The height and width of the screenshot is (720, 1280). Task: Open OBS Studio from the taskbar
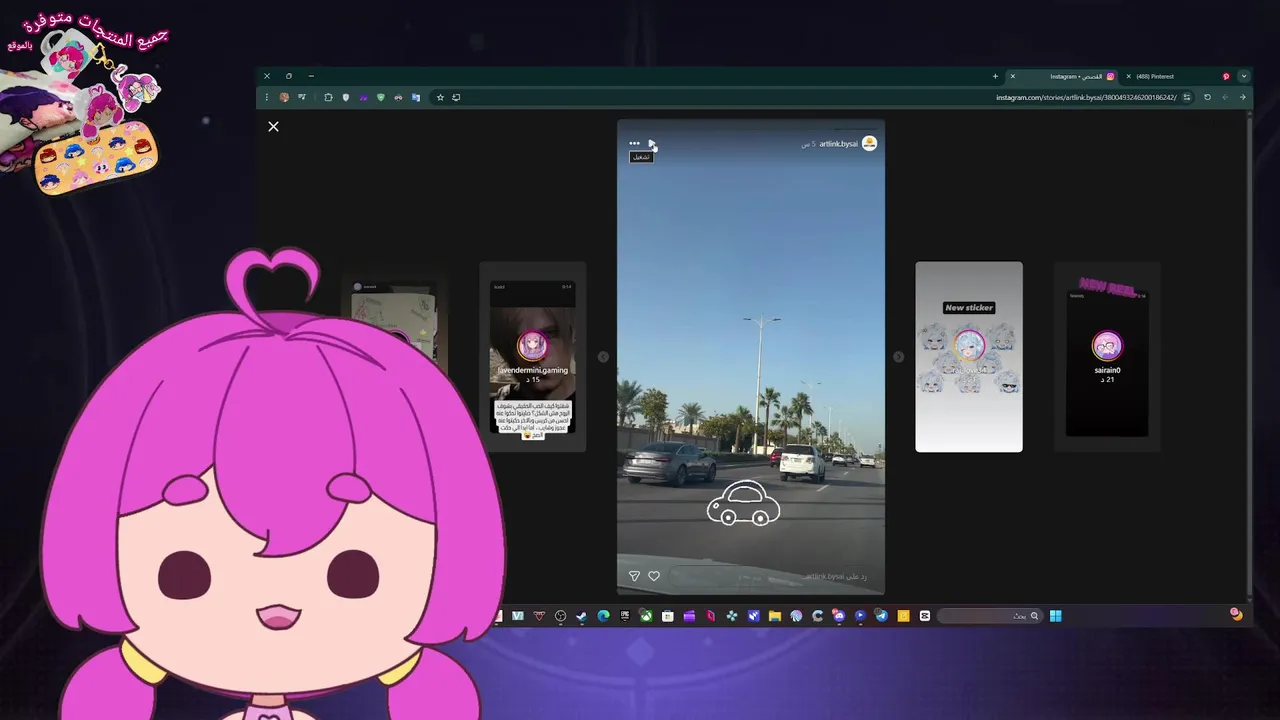[x=560, y=616]
